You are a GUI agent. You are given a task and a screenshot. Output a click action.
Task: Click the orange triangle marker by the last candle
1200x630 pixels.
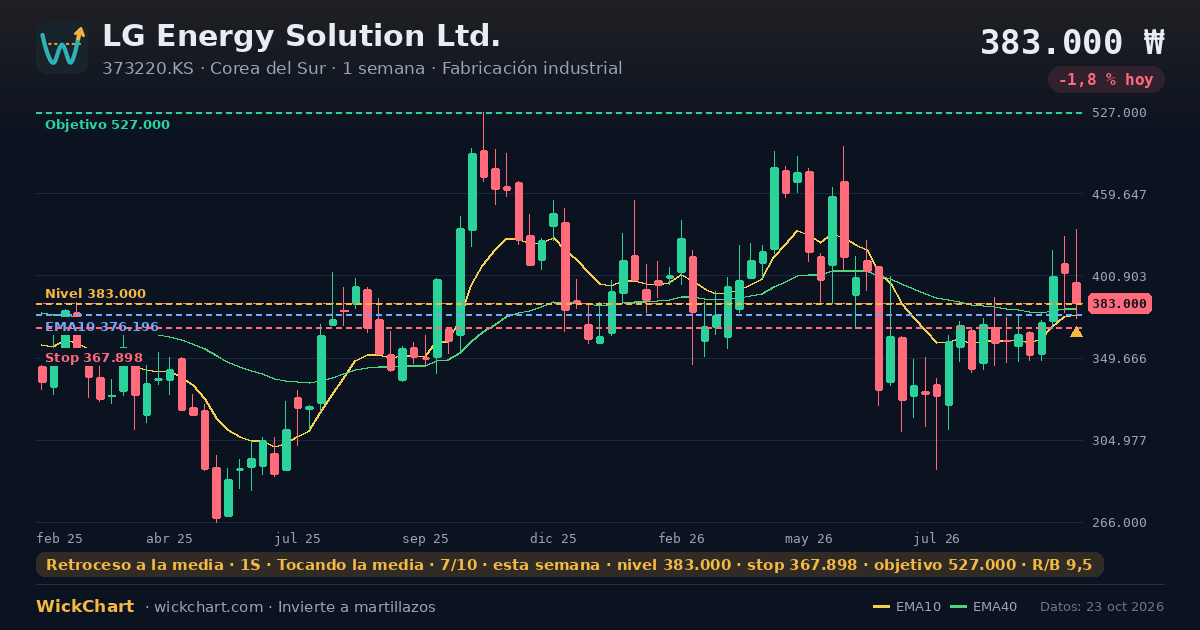(1076, 332)
